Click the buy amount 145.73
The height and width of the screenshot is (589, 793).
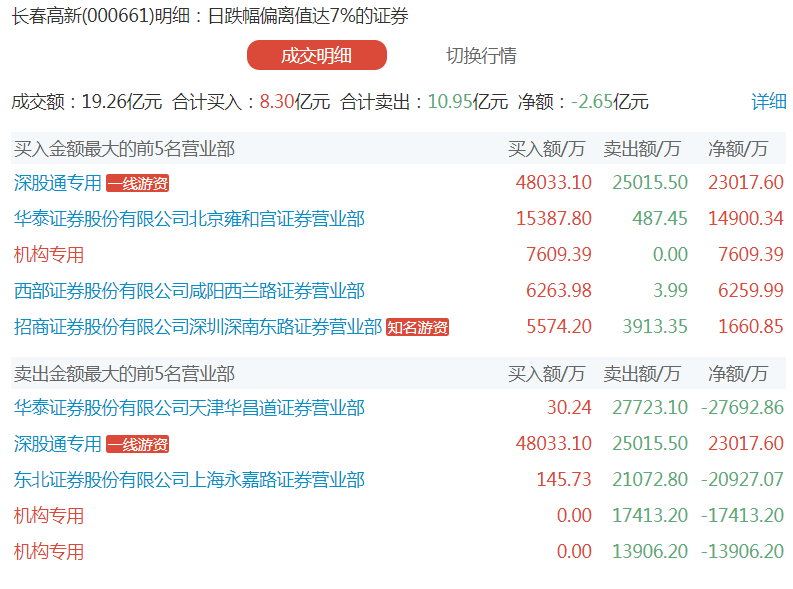coord(563,479)
